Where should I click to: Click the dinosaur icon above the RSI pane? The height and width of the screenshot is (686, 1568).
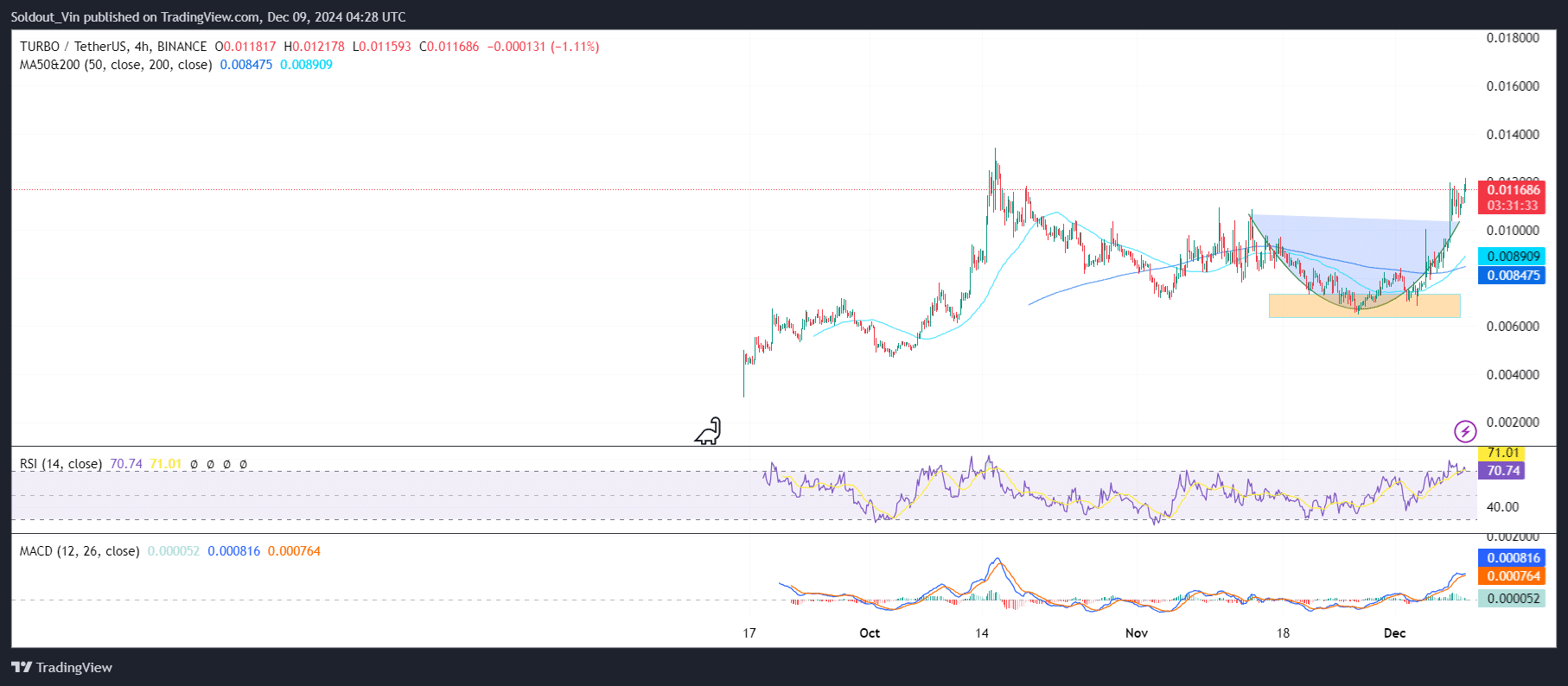click(x=708, y=431)
